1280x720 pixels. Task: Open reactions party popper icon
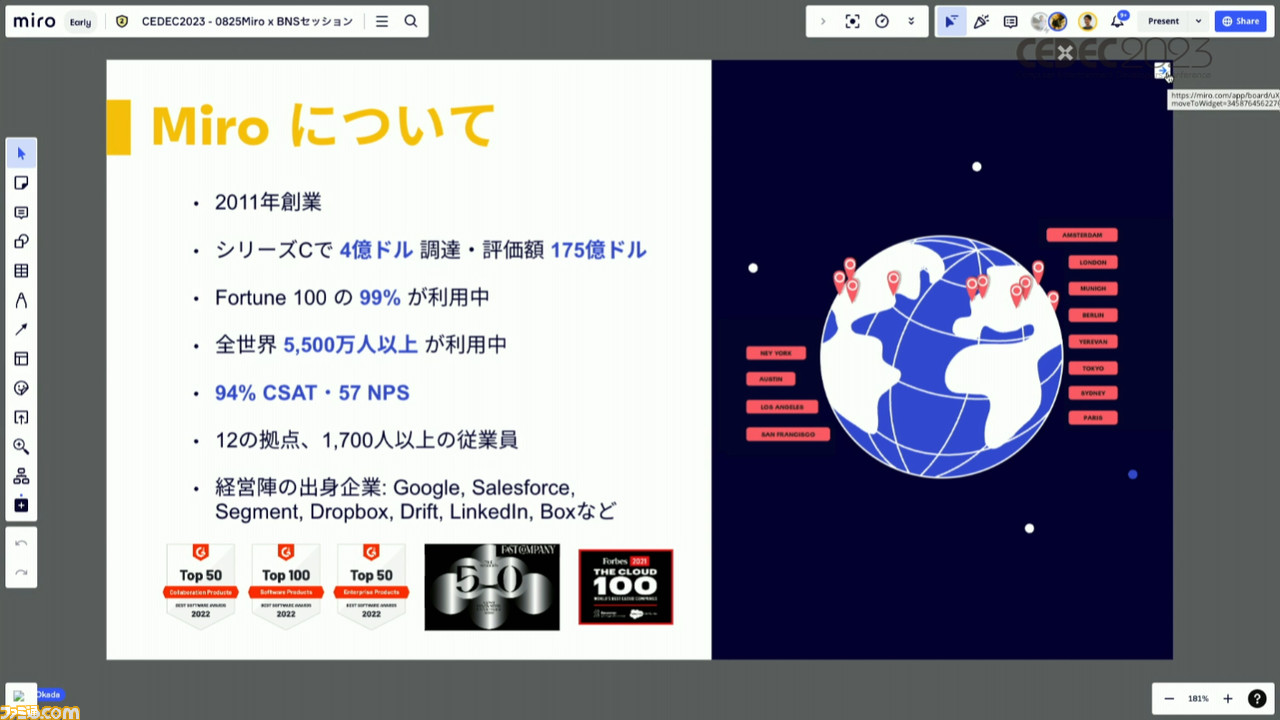pyautogui.click(x=981, y=21)
